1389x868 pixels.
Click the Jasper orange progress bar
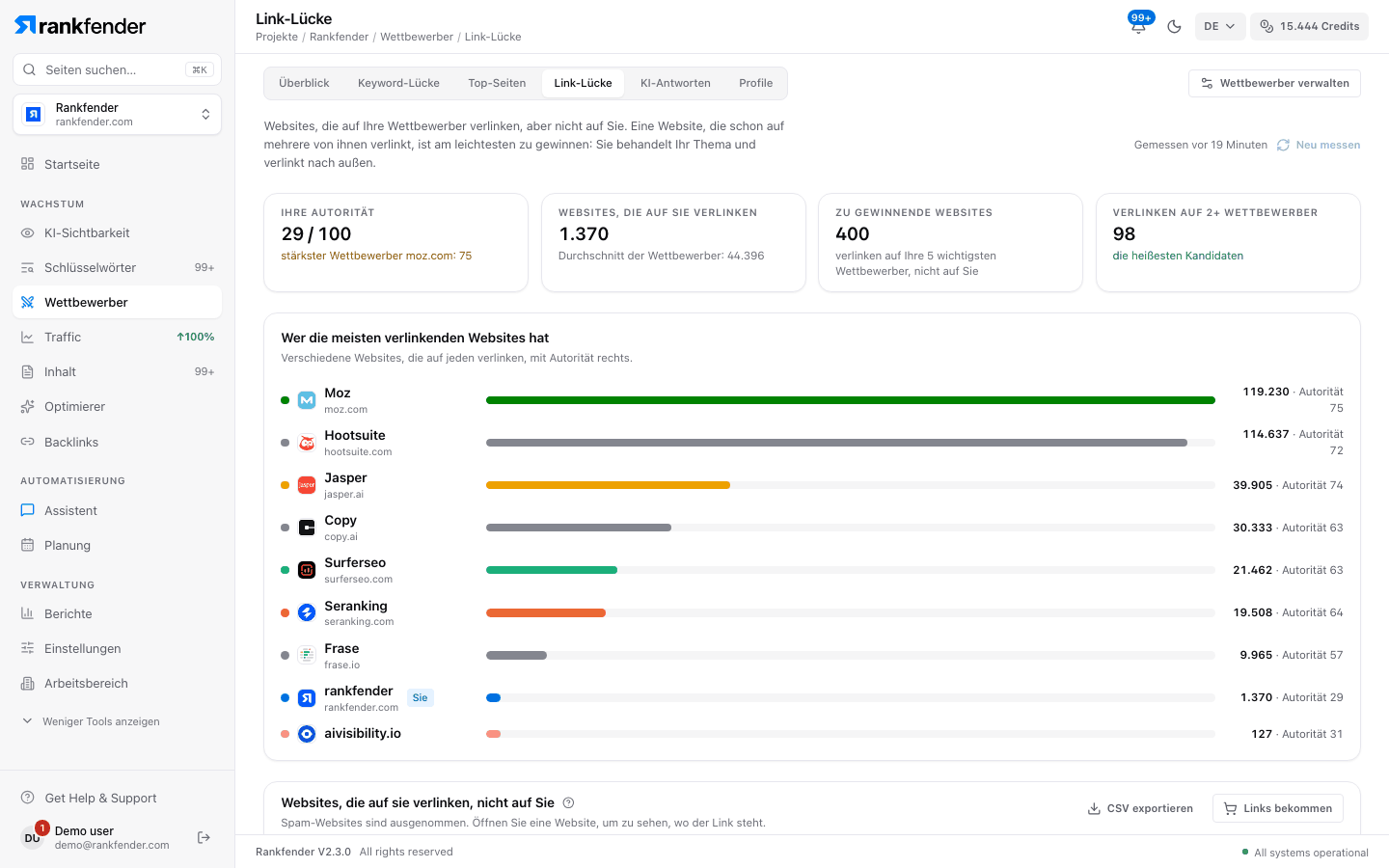(608, 485)
